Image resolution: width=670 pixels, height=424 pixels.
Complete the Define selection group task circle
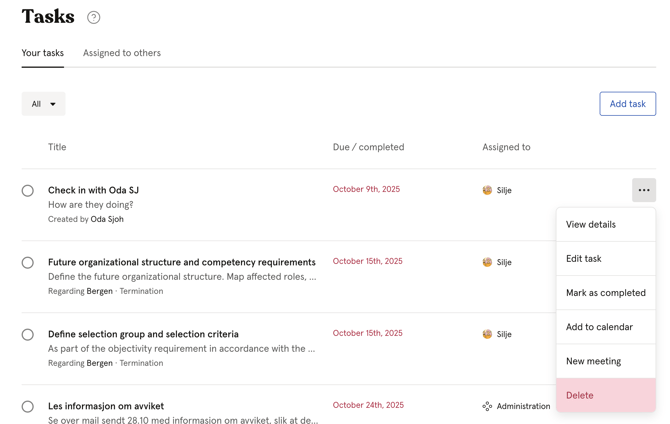click(x=28, y=335)
